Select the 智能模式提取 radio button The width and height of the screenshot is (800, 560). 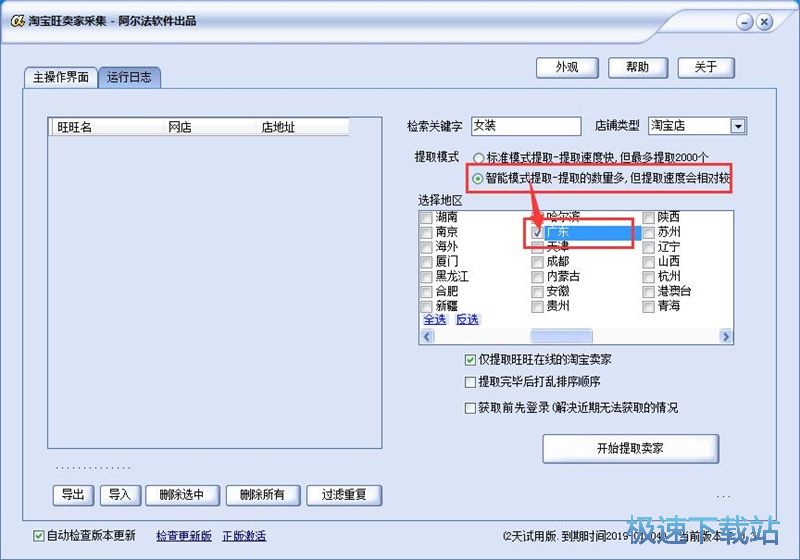pos(478,179)
